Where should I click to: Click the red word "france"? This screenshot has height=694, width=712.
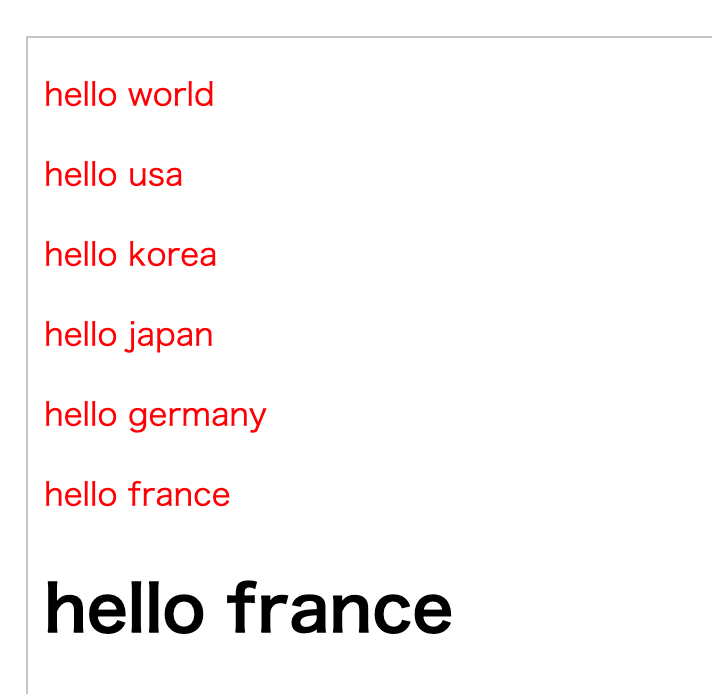(x=179, y=494)
